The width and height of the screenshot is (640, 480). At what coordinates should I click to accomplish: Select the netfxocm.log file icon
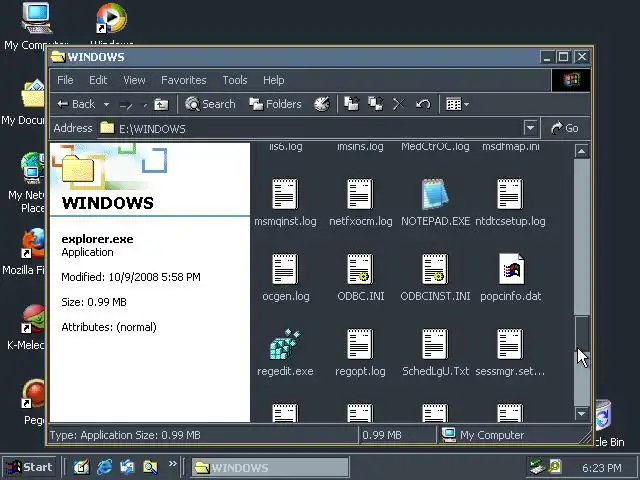360,194
